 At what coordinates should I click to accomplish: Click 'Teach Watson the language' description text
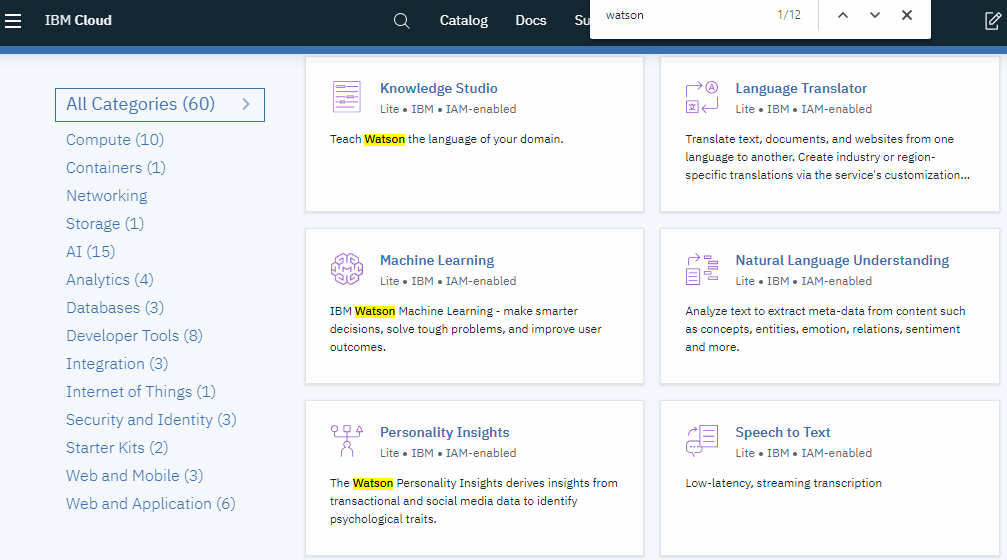[446, 139]
